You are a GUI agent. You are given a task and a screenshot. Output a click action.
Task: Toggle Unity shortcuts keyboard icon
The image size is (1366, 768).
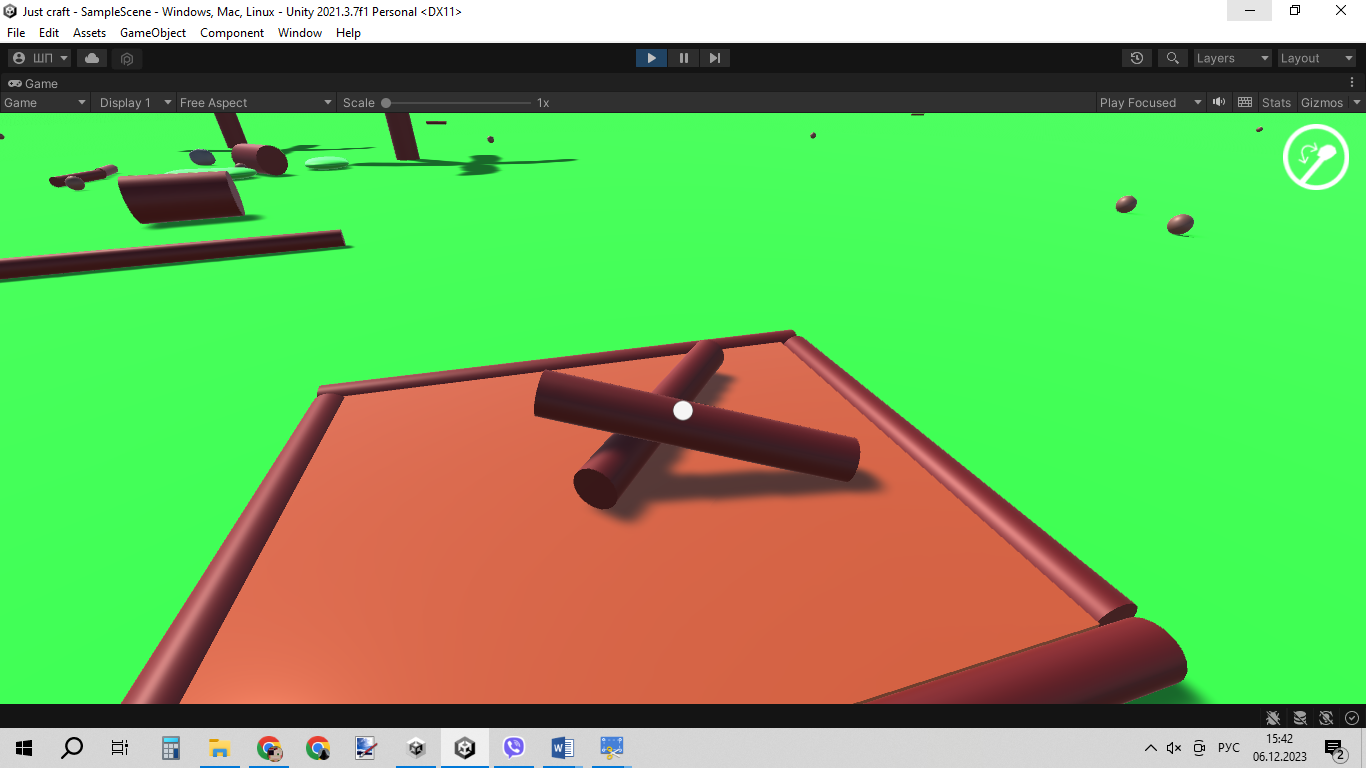coord(1245,102)
